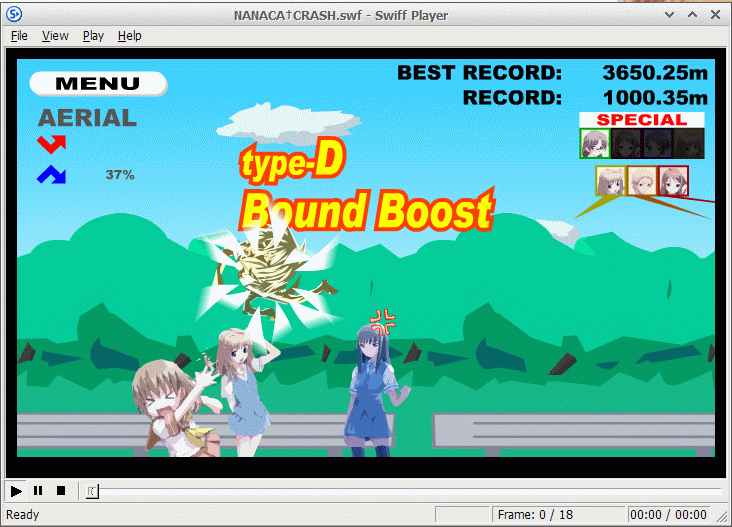Stop the SWF playback
Viewport: 732px width, 527px height.
[x=61, y=491]
